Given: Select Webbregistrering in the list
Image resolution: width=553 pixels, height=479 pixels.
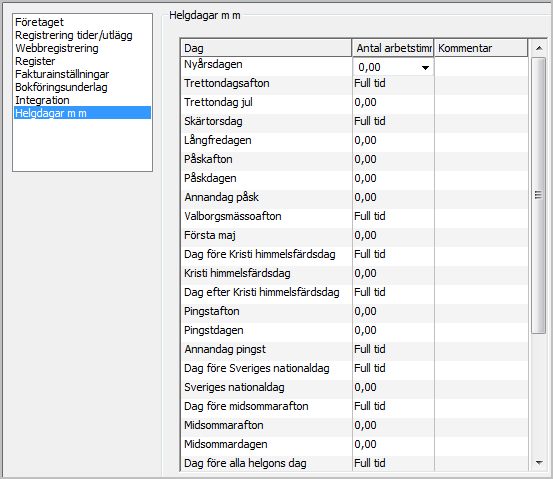Looking at the screenshot, I should click(x=57, y=48).
